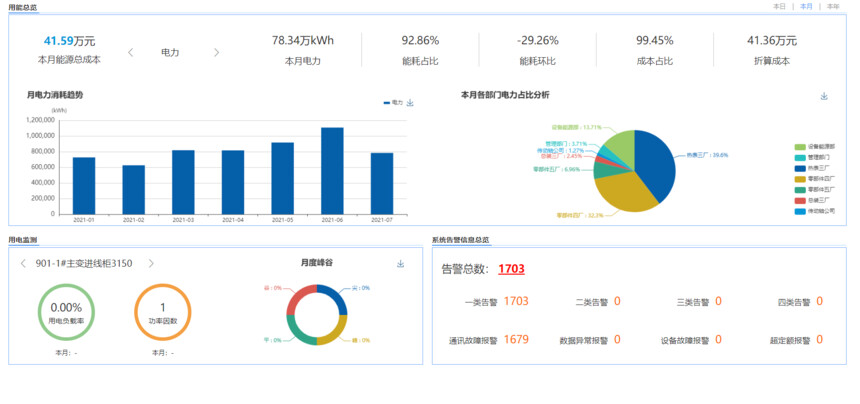The height and width of the screenshot is (404, 860).
Task: Click the tallest 2021-06 bar
Action: [332, 171]
